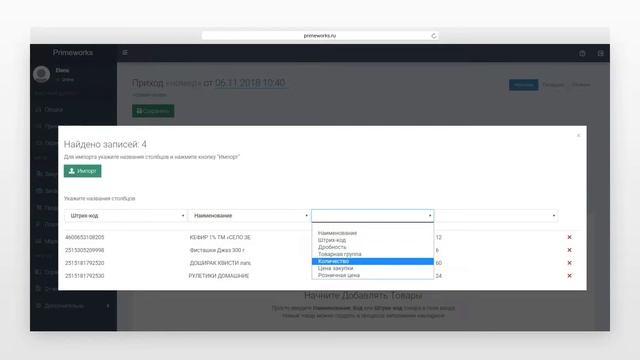640x360 pixels.
Task: Click the header icon left of exit icon
Action: point(582,53)
